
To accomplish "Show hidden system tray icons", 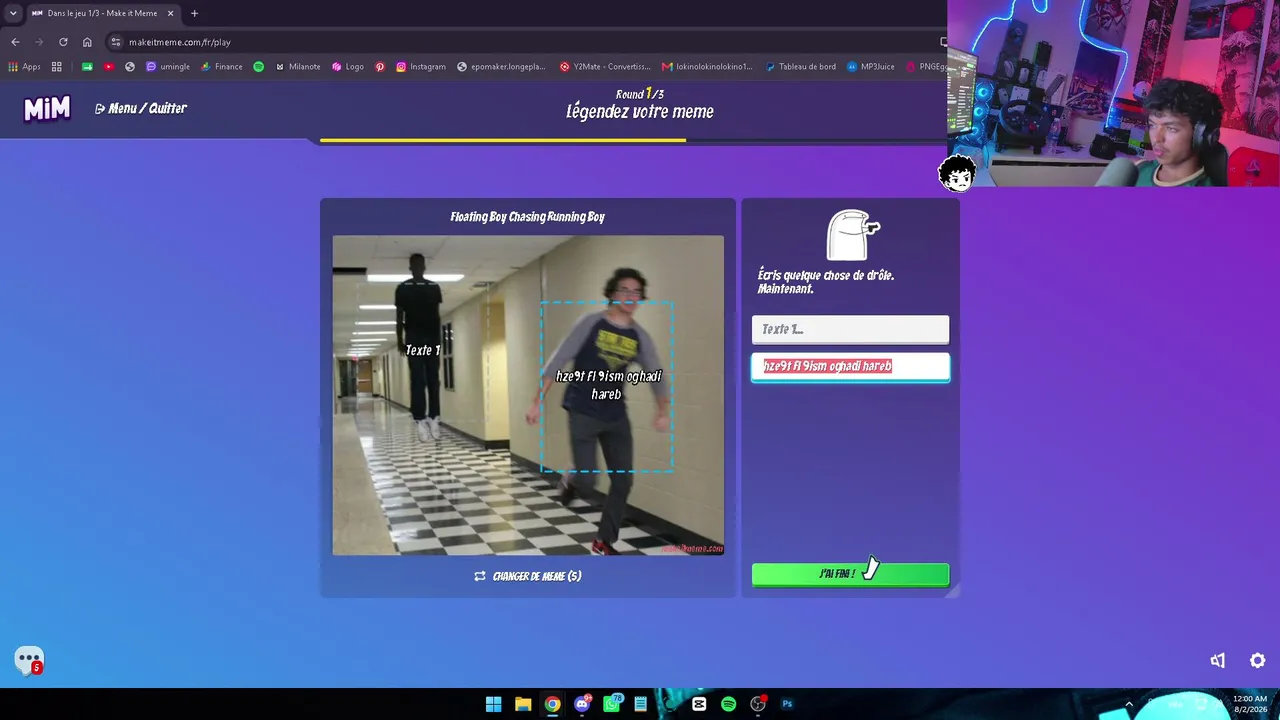I will 1129,704.
